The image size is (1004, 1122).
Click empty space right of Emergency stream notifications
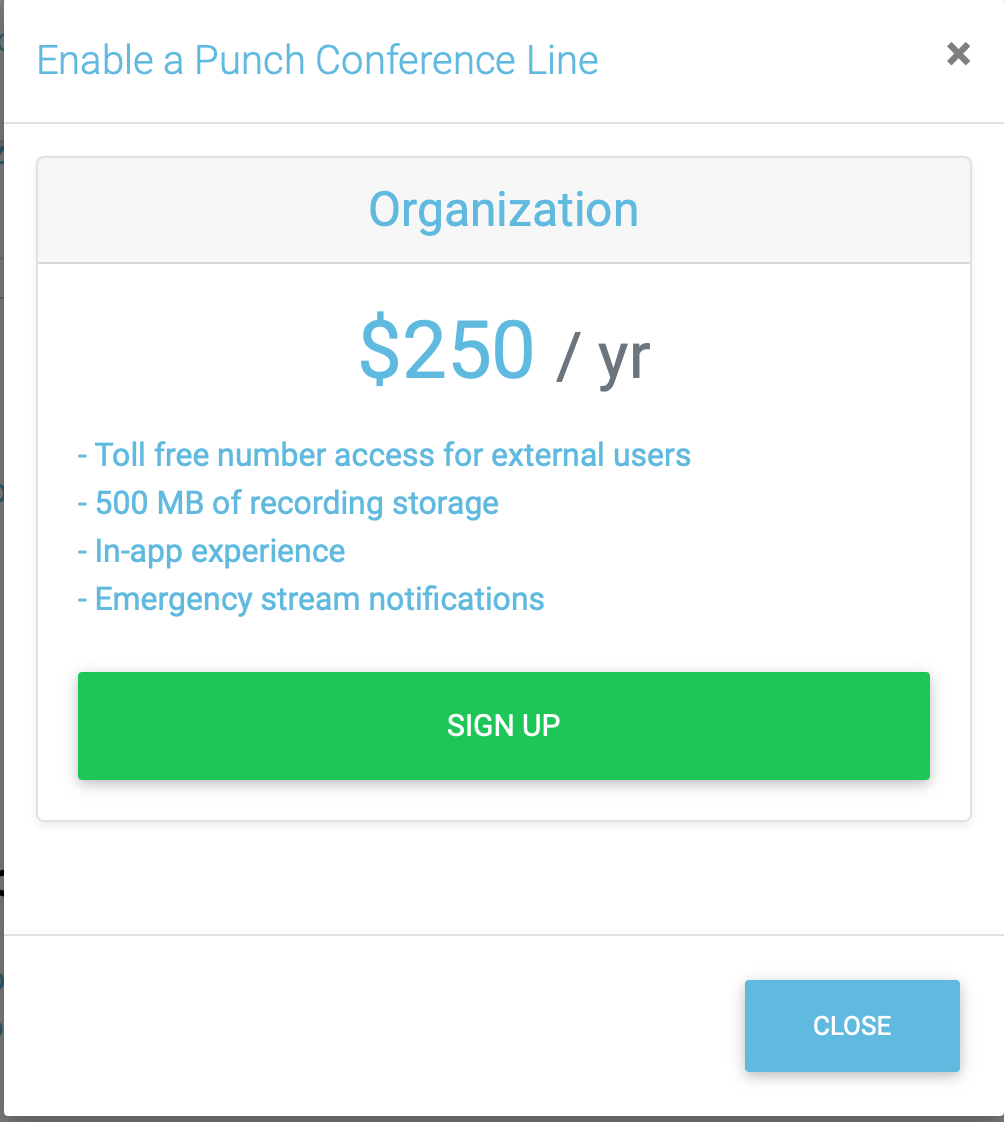pos(750,599)
